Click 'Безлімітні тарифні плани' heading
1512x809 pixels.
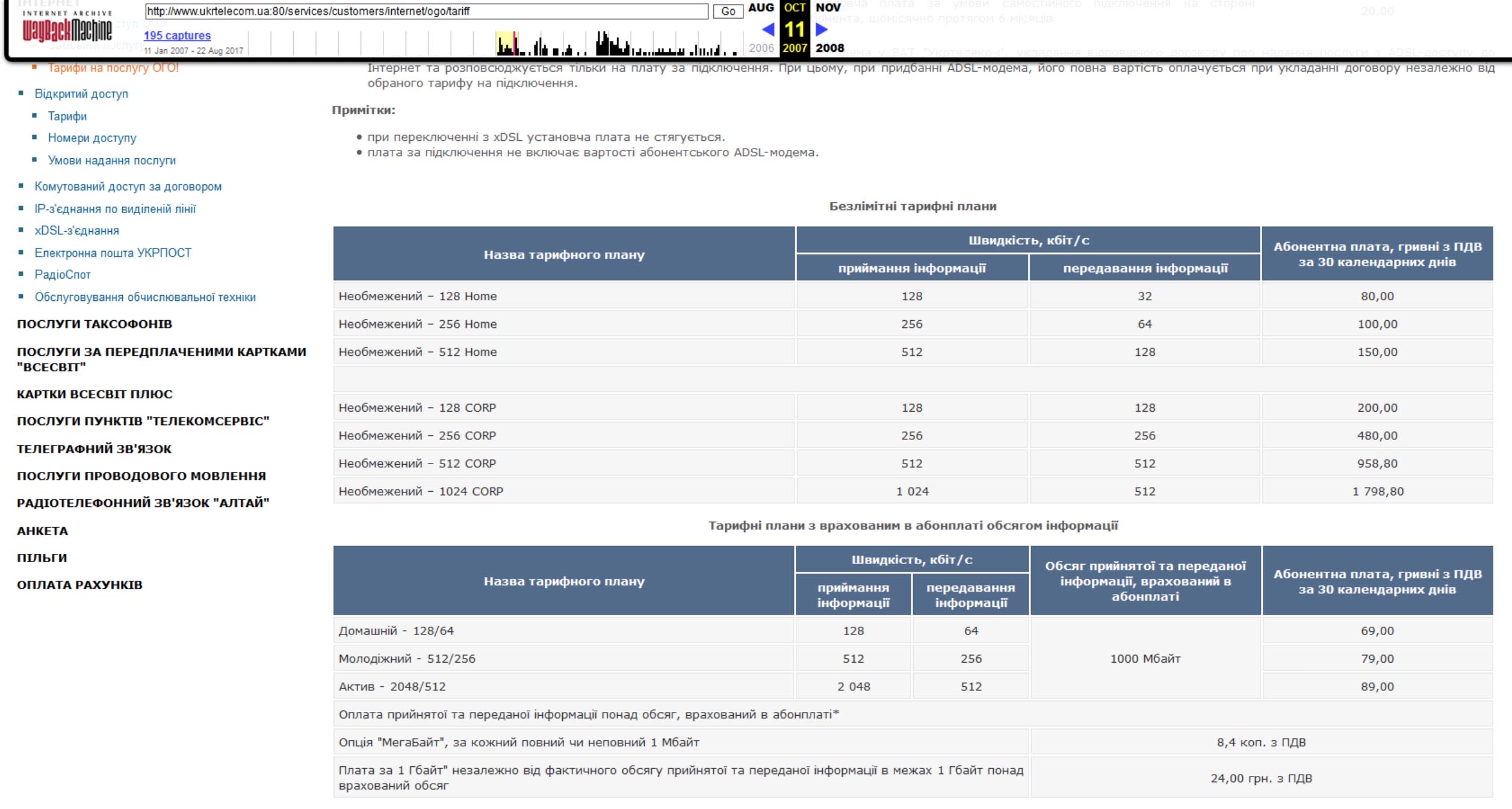pyautogui.click(x=912, y=206)
